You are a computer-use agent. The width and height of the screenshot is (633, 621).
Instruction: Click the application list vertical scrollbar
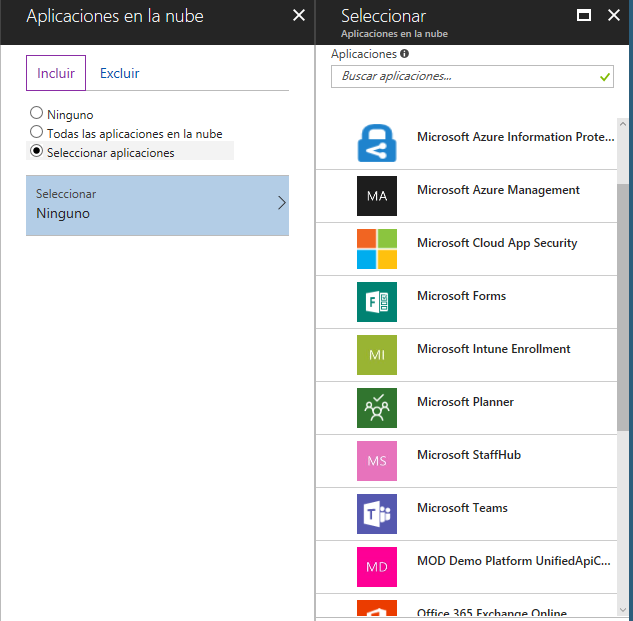(623, 300)
